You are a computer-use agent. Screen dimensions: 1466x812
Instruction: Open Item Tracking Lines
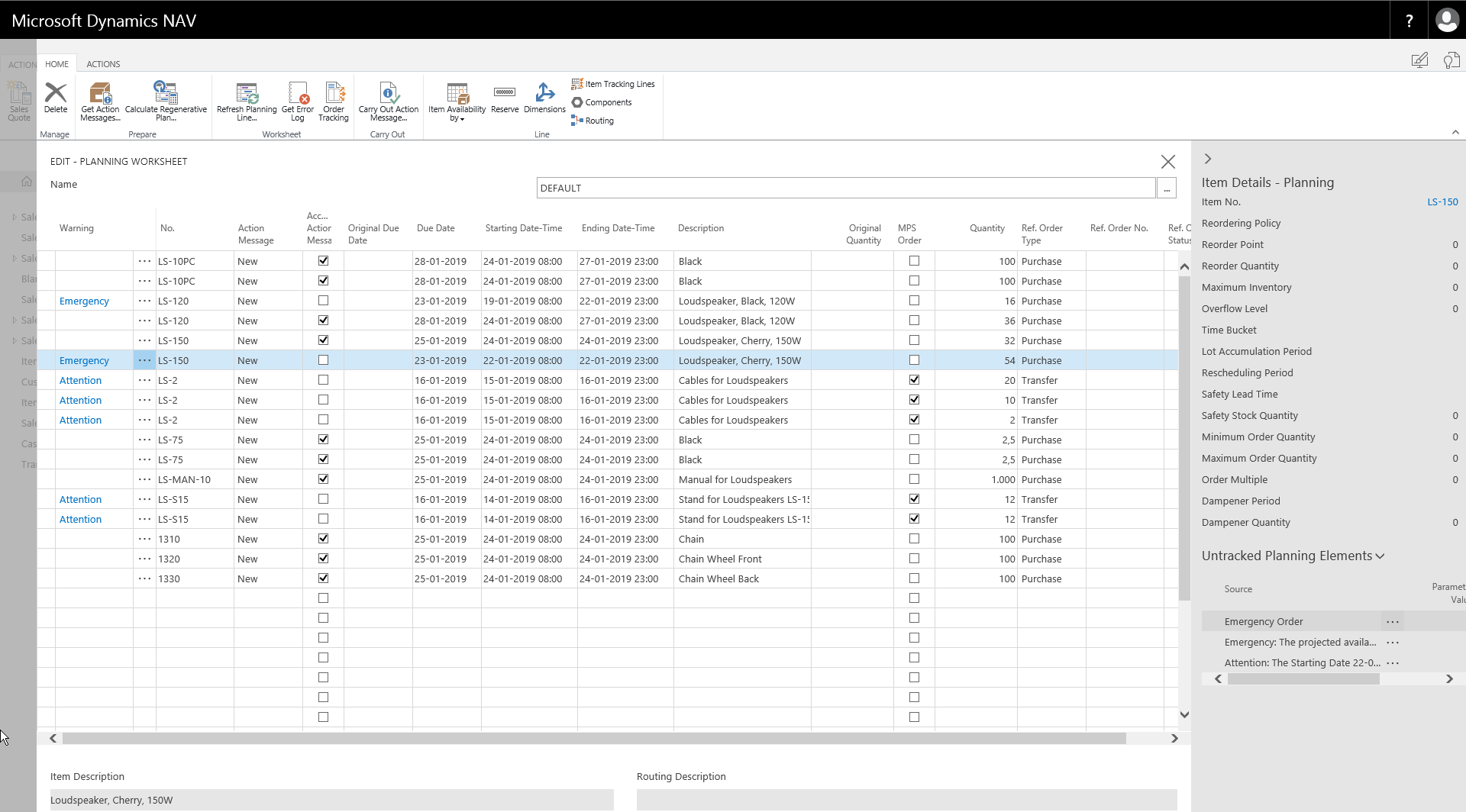pos(612,83)
